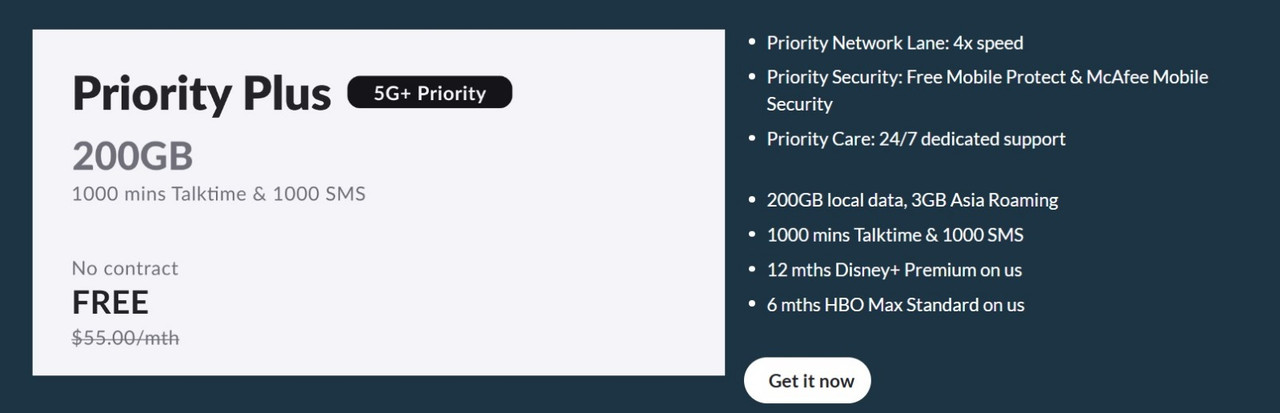The height and width of the screenshot is (413, 1280).
Task: Click the 1000 mins Talktime bullet in feature list
Action: pos(895,235)
